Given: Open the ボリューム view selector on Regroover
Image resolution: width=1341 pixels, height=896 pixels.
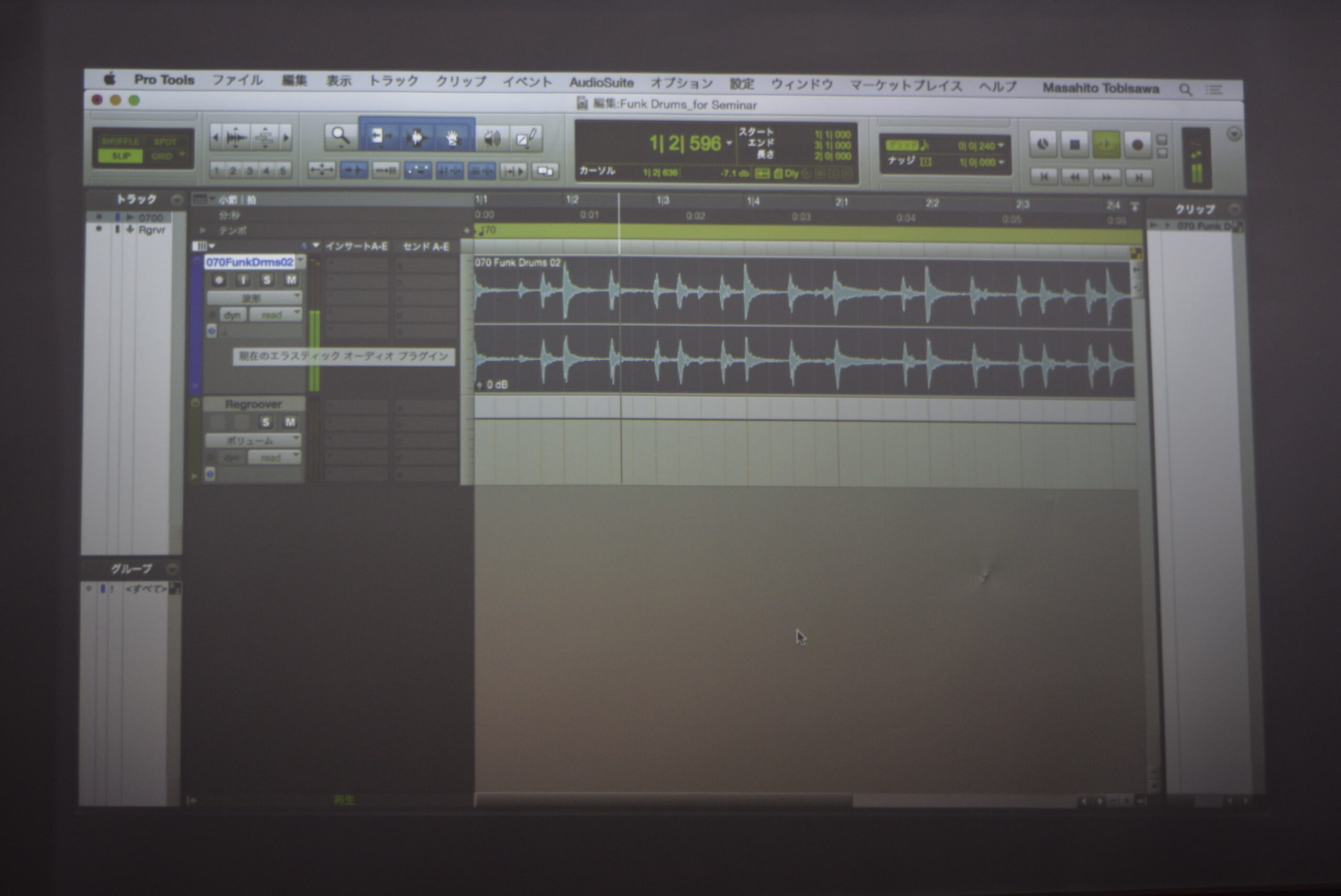Looking at the screenshot, I should pos(252,440).
